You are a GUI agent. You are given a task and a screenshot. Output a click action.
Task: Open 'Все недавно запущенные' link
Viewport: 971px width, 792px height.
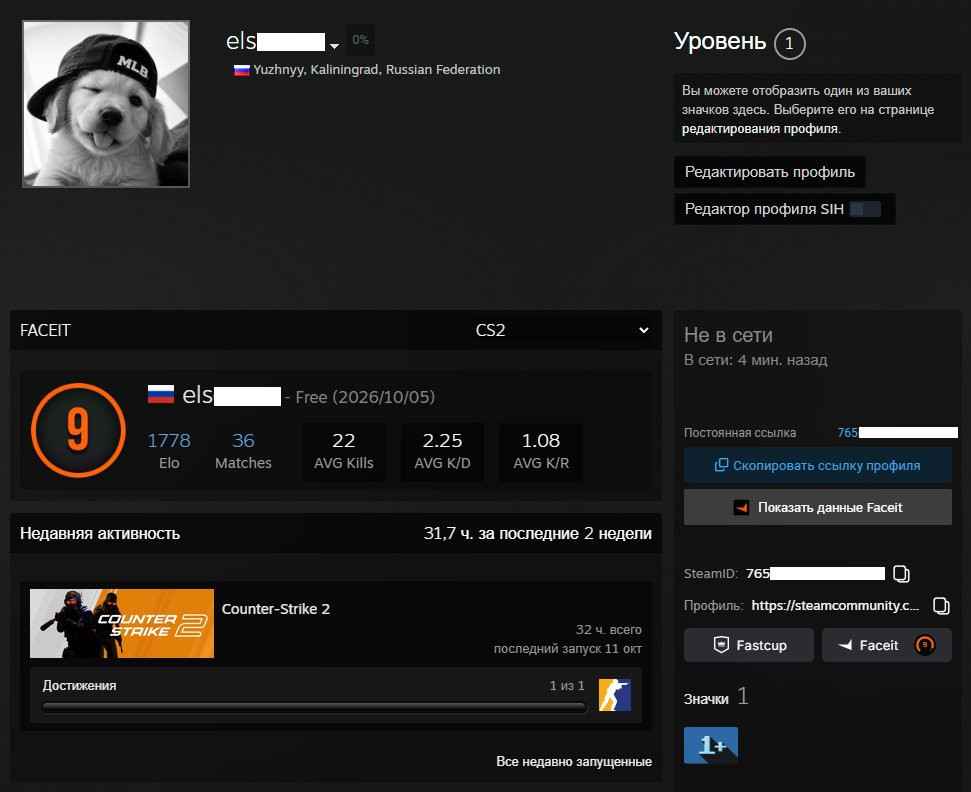[x=574, y=761]
